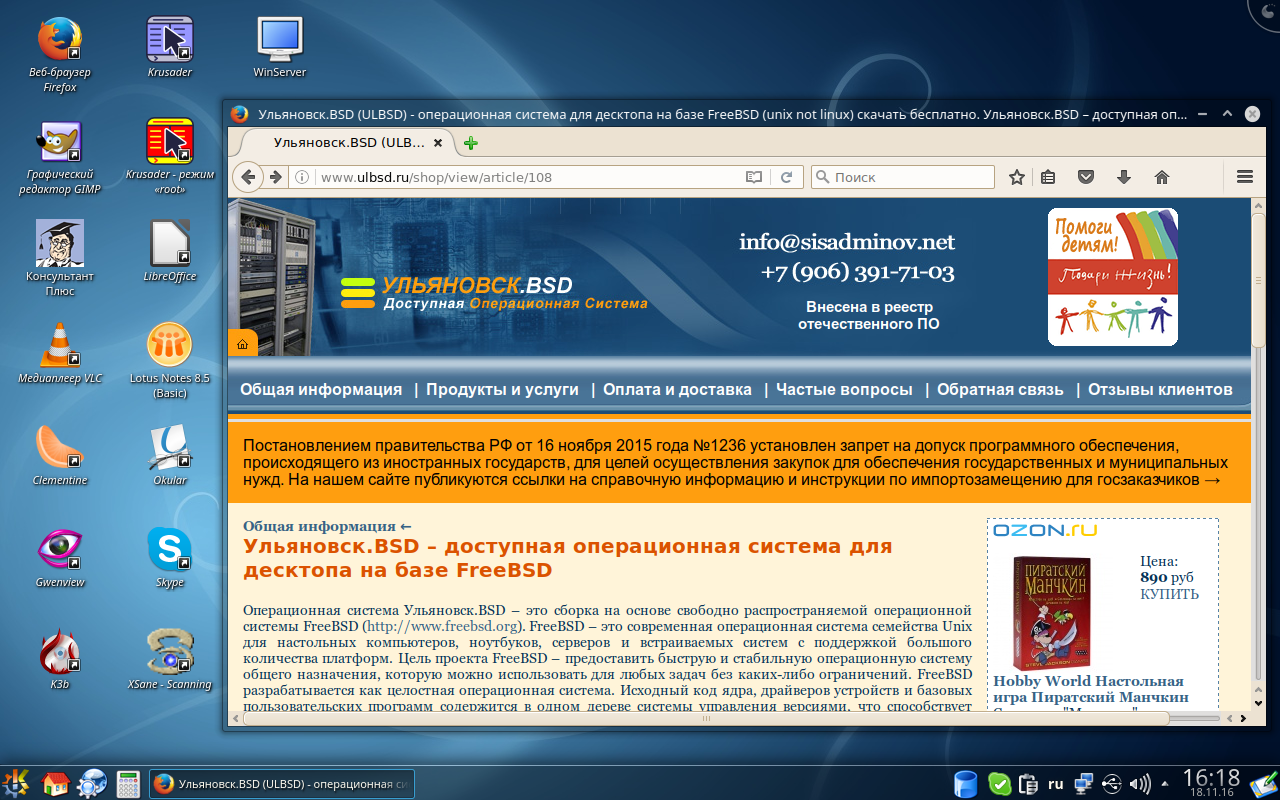Launch Firefox web browser desktop icon

60,54
